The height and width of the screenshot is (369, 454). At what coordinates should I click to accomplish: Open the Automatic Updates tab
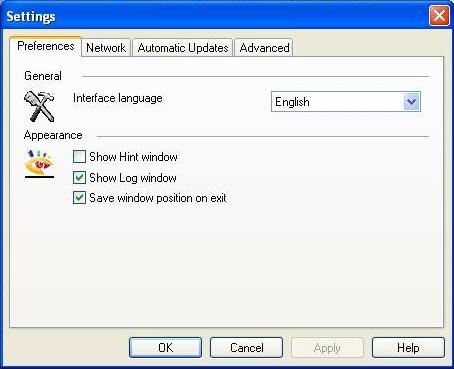183,48
